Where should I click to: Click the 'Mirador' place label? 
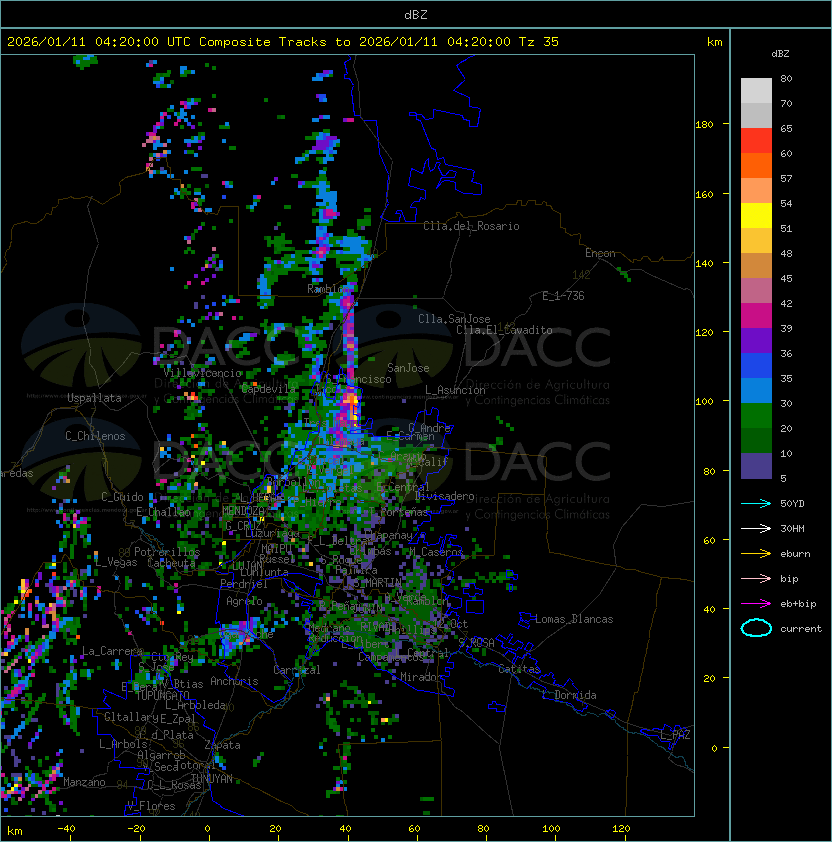pos(421,677)
